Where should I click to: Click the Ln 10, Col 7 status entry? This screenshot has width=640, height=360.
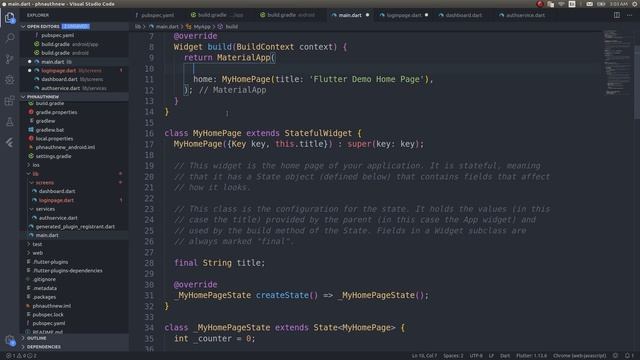tap(424, 356)
